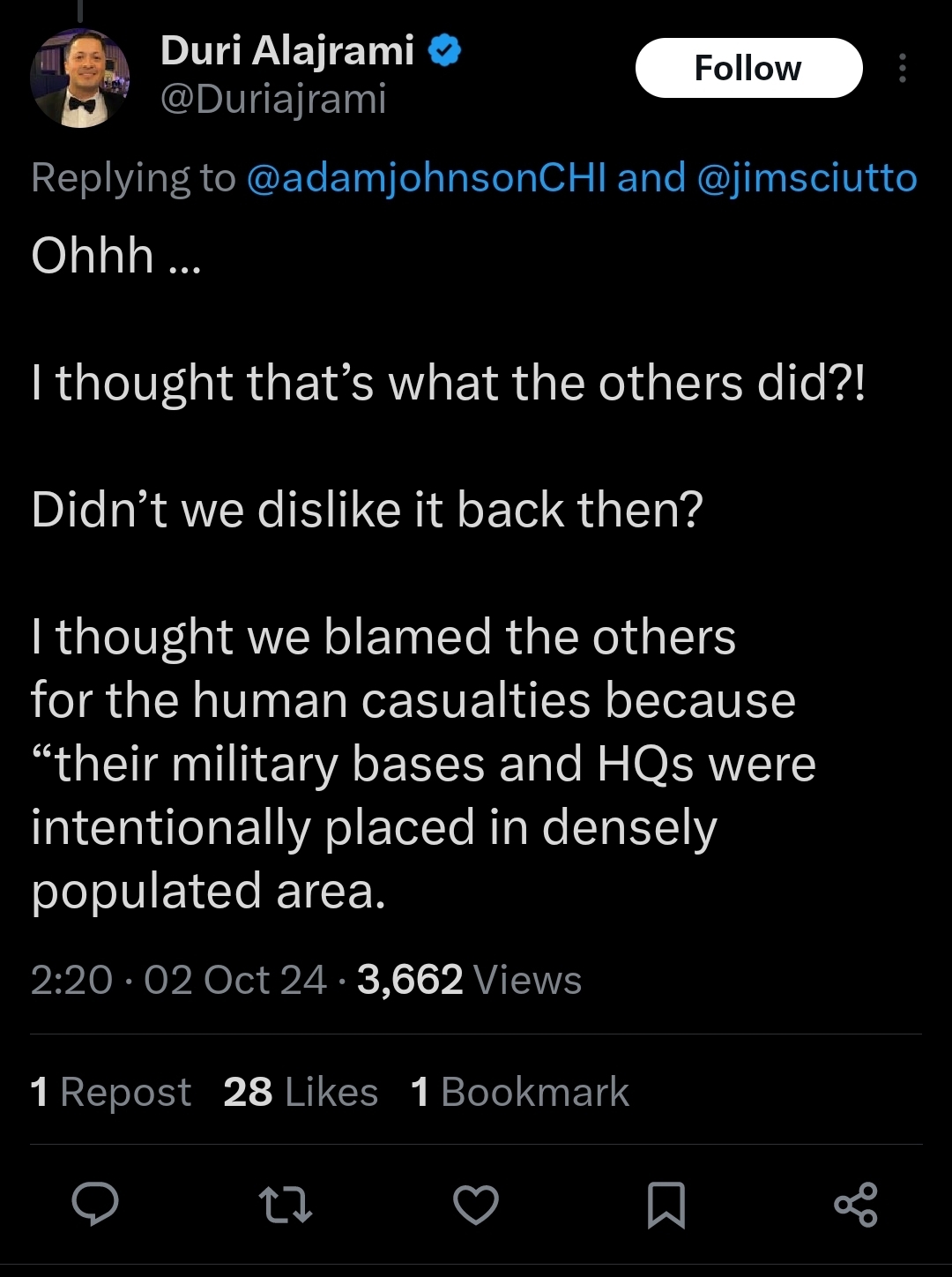This screenshot has width=952, height=1277.
Task: Tap the paragraph about human casualties
Action: pyautogui.click(x=423, y=764)
